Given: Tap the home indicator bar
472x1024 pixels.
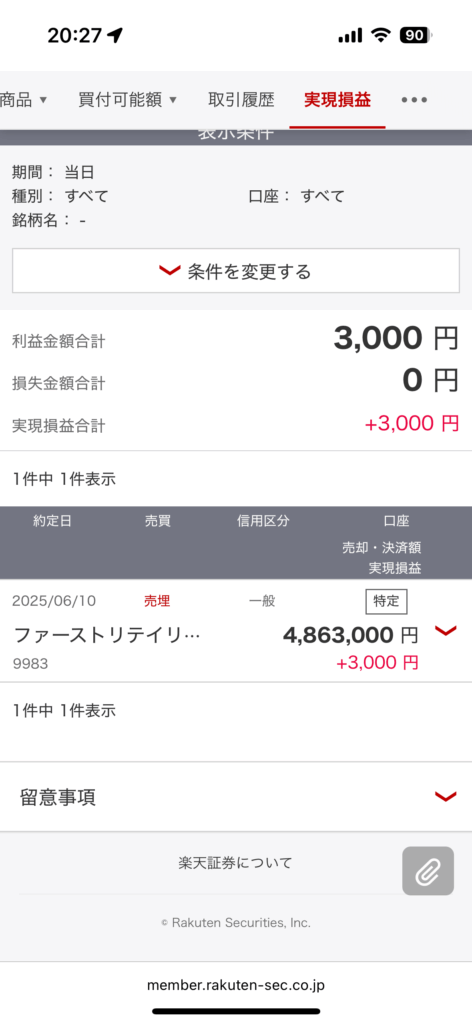Looking at the screenshot, I should 236,1011.
